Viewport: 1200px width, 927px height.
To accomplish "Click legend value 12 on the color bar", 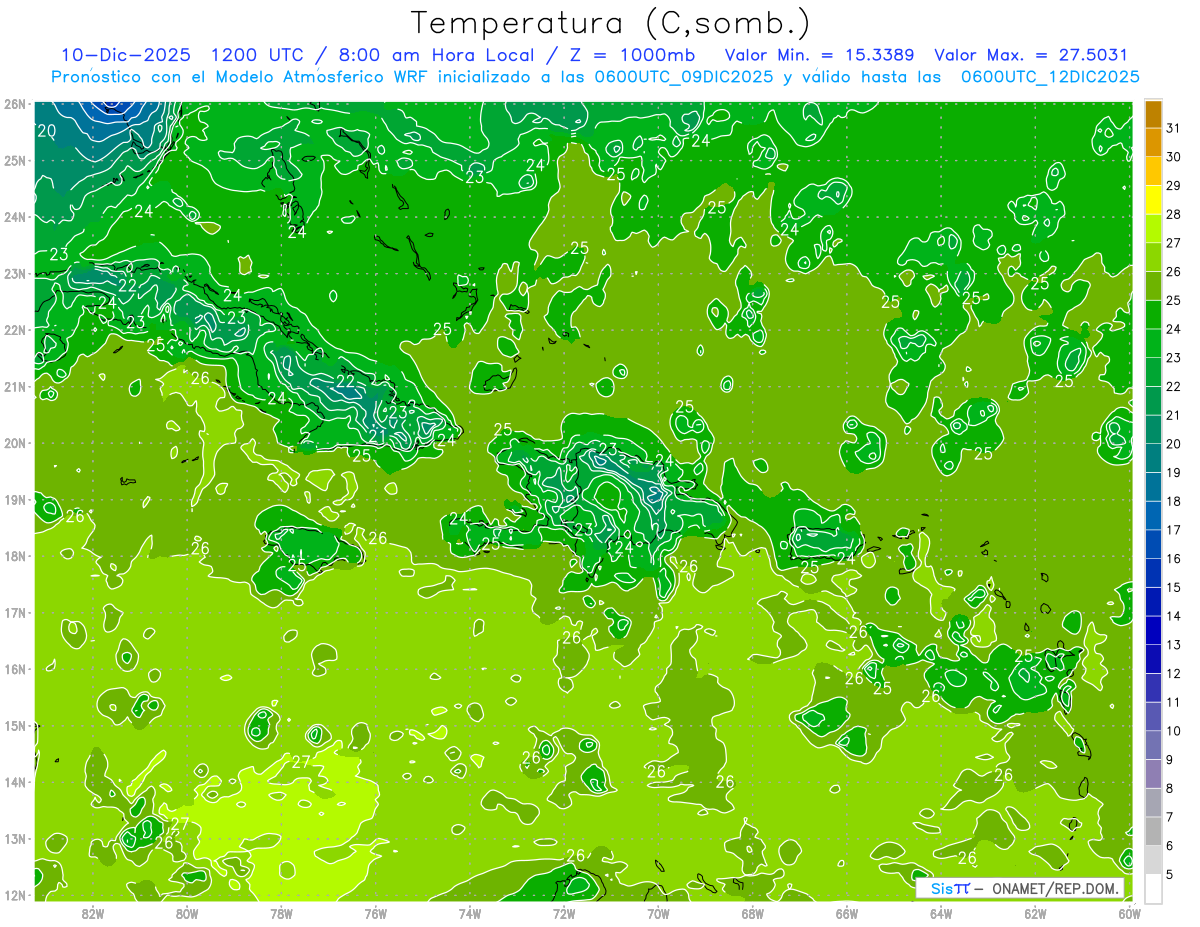I will [1174, 673].
